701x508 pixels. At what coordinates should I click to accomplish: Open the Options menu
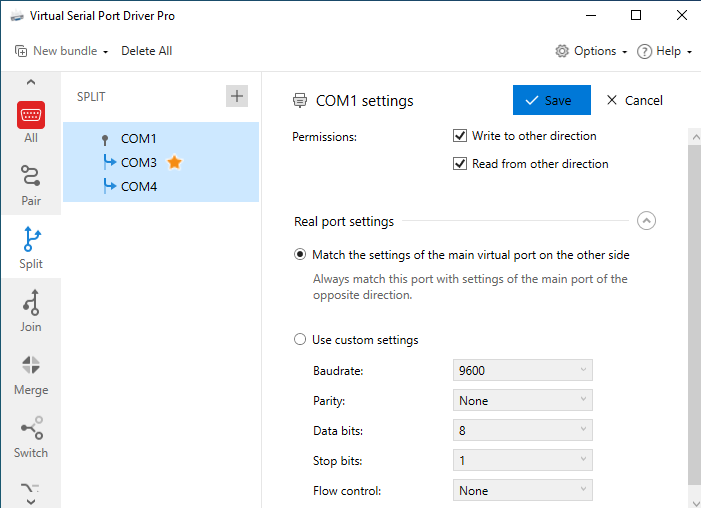pyautogui.click(x=591, y=51)
